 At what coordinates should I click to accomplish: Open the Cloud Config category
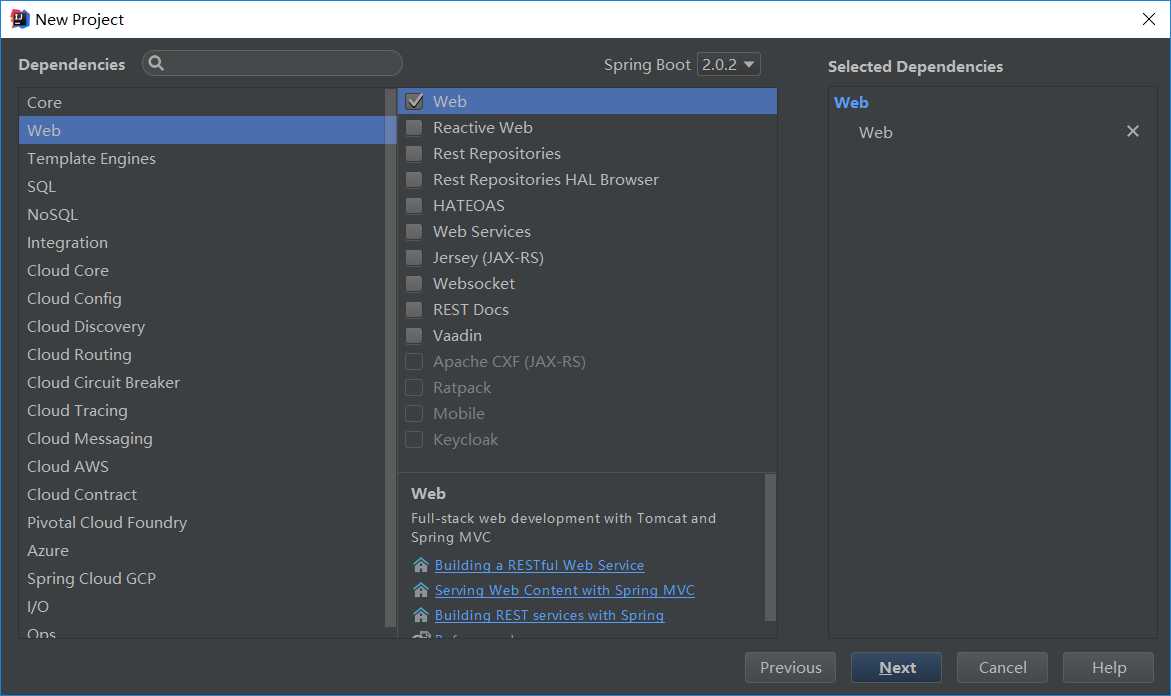click(202, 298)
